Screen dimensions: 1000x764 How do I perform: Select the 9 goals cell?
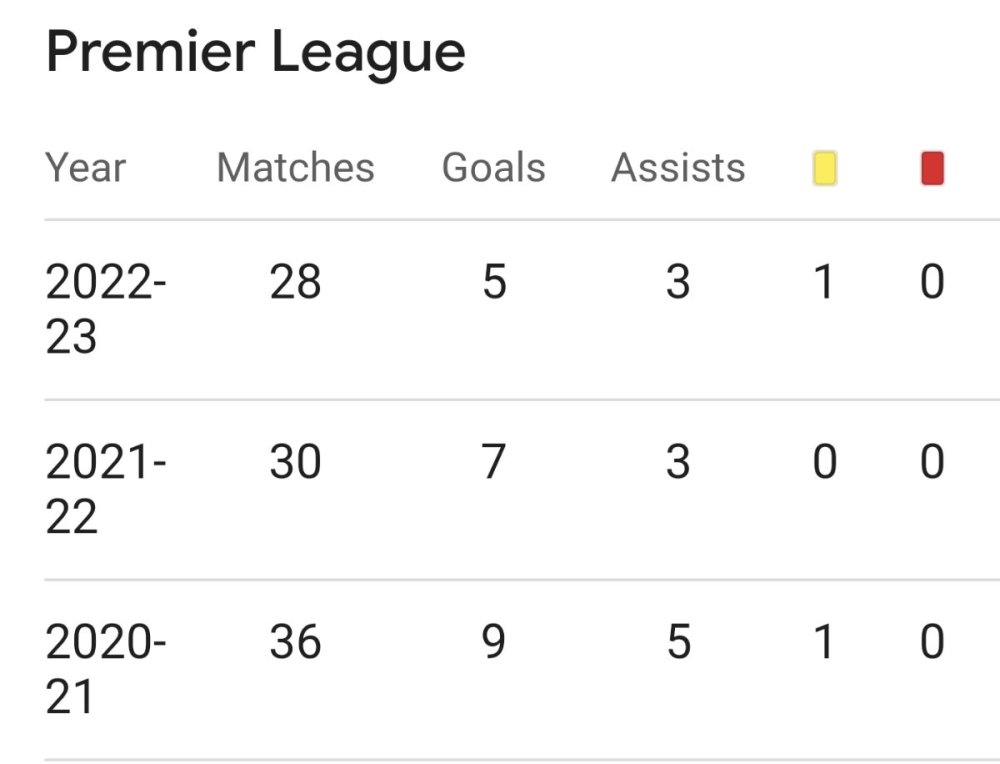coord(494,643)
